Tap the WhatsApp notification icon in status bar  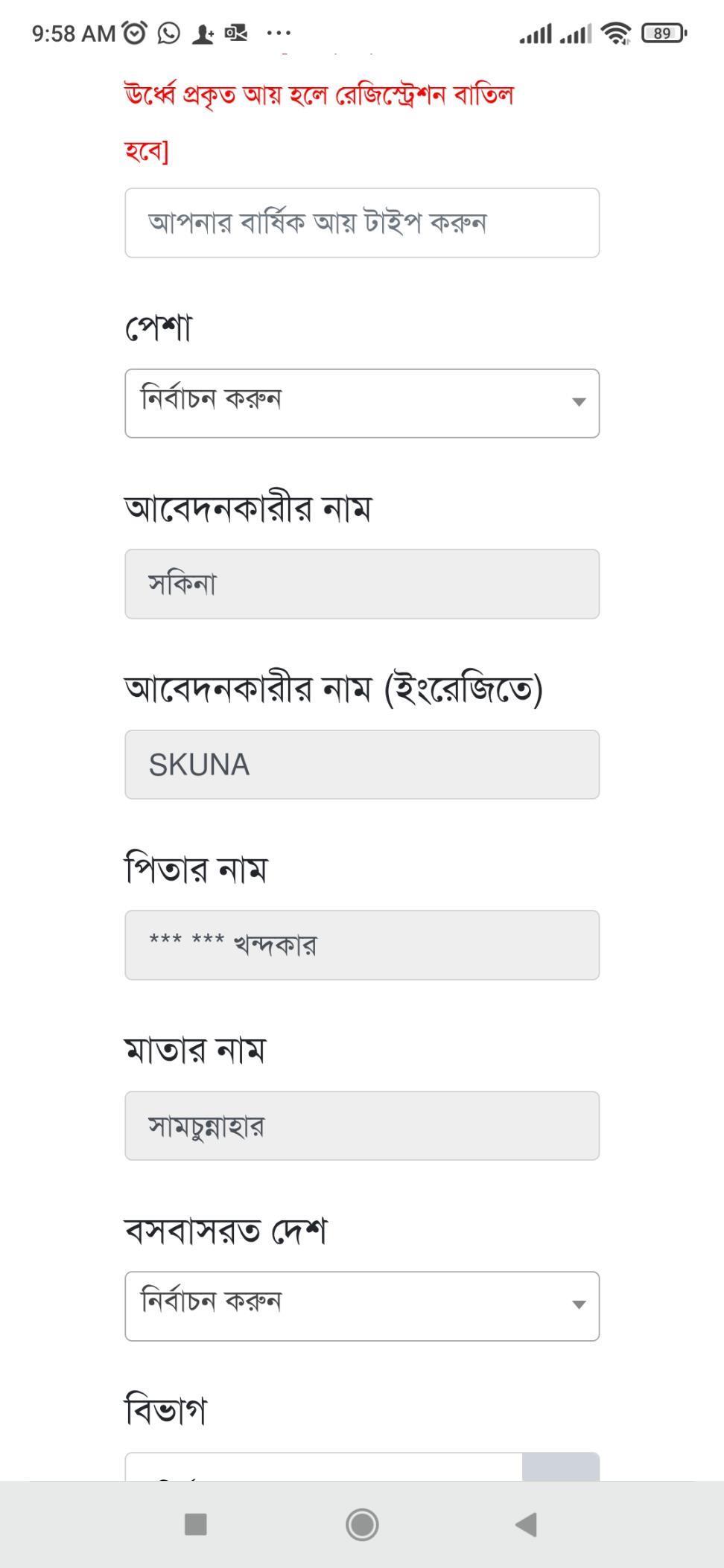pos(169,33)
